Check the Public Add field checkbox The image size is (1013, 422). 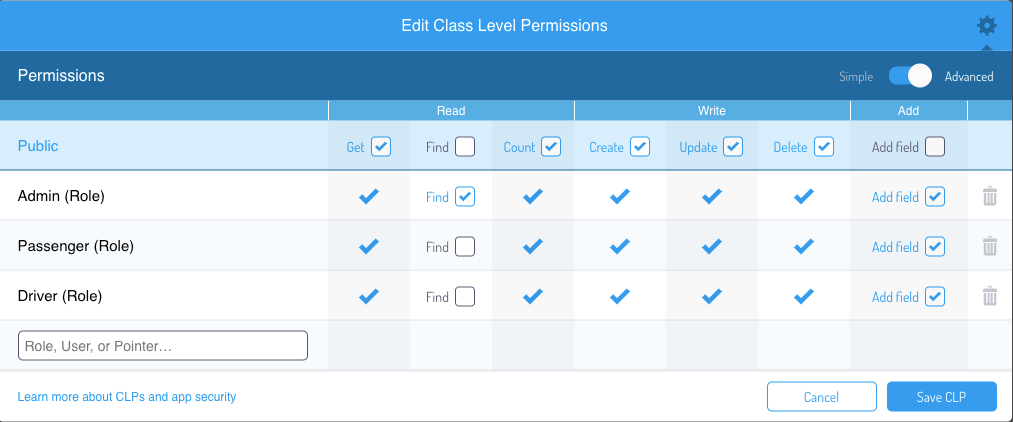coord(934,147)
